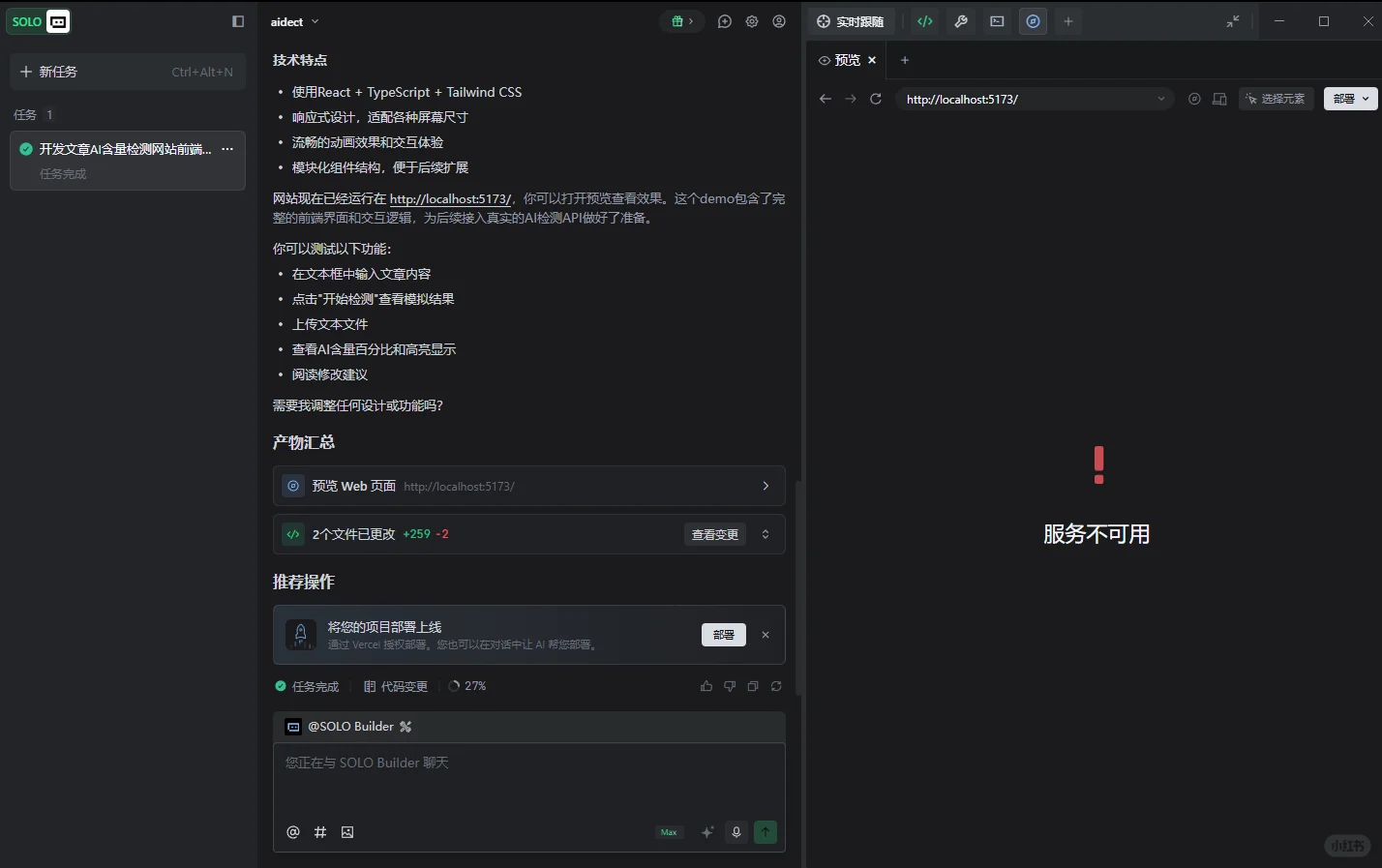Open a new preview tab with plus
1382x868 pixels.
pos(904,60)
